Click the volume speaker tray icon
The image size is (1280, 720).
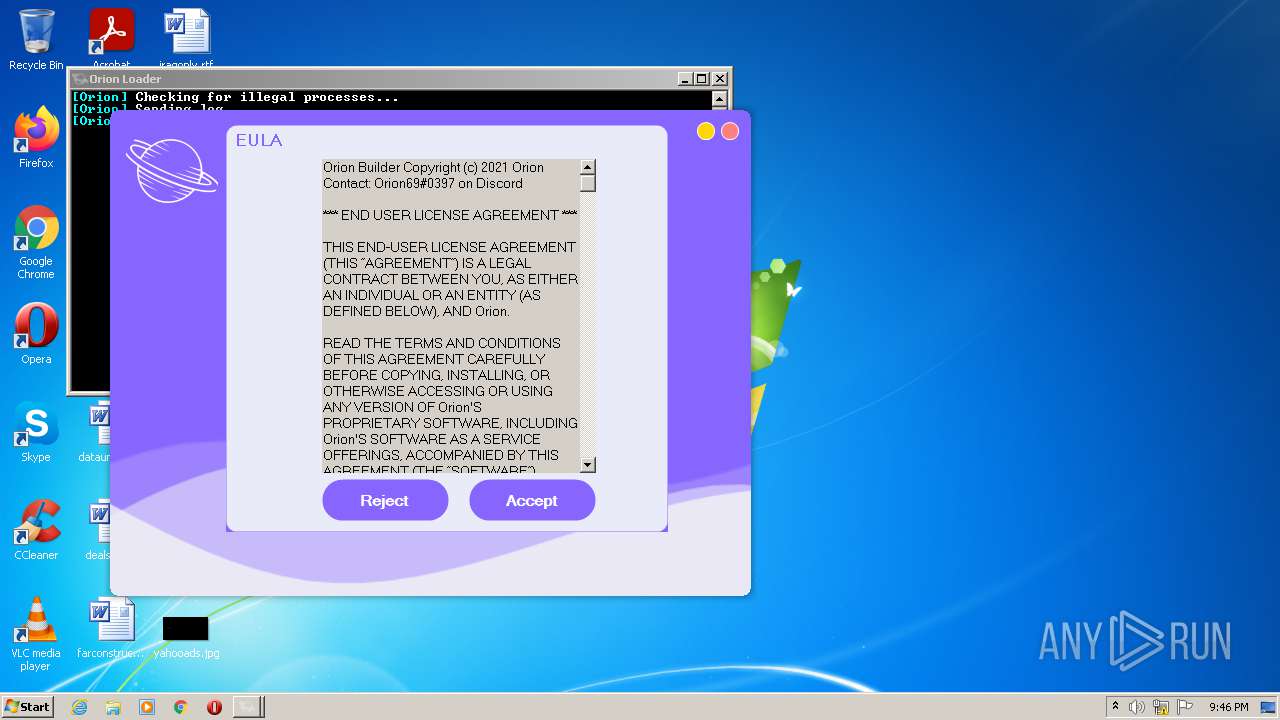coord(1137,707)
